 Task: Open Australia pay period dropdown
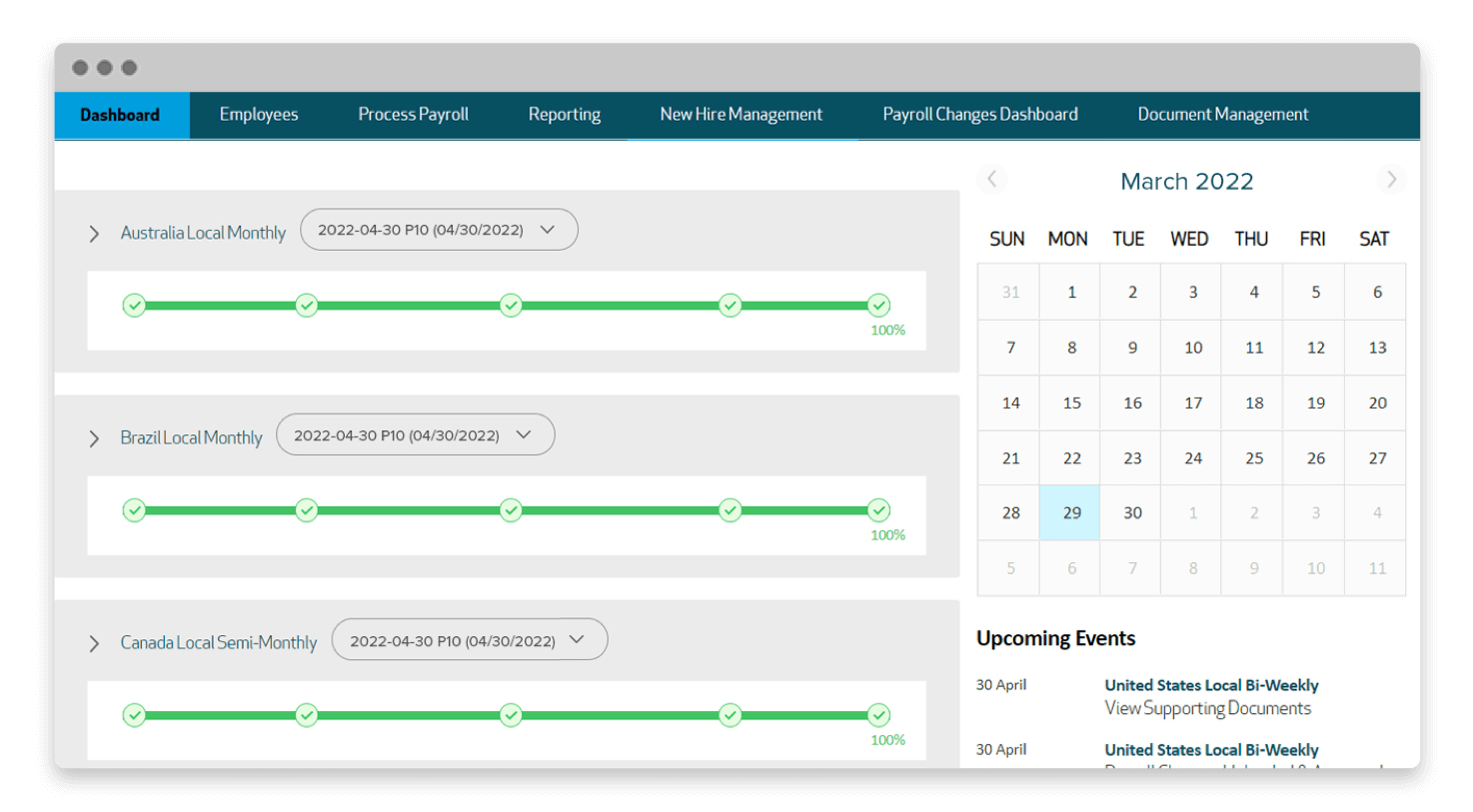pos(439,230)
